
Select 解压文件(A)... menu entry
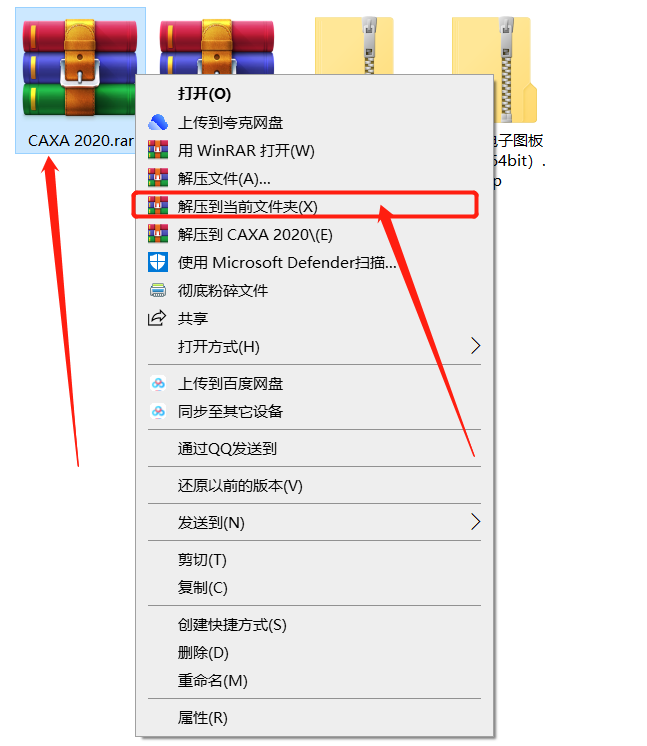[x=224, y=178]
